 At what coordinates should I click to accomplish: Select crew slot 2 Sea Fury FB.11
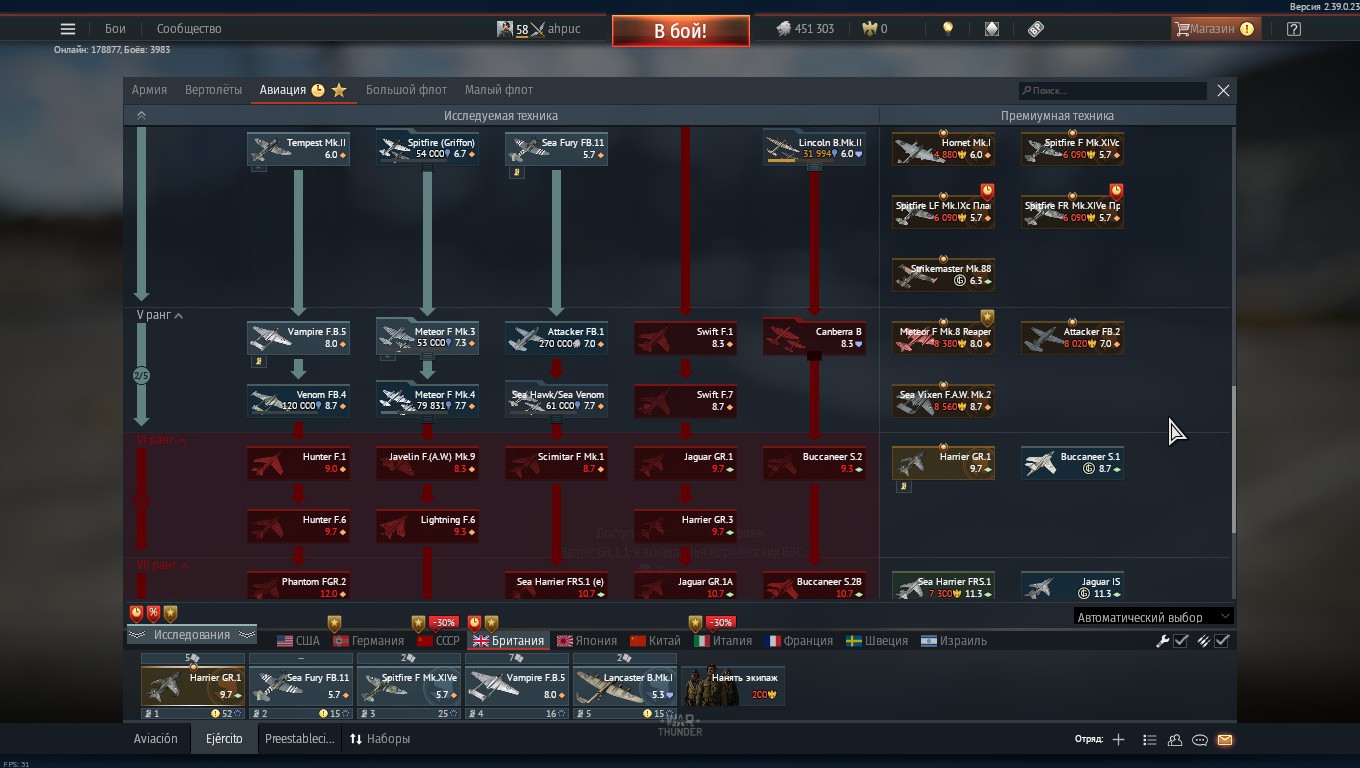[301, 686]
